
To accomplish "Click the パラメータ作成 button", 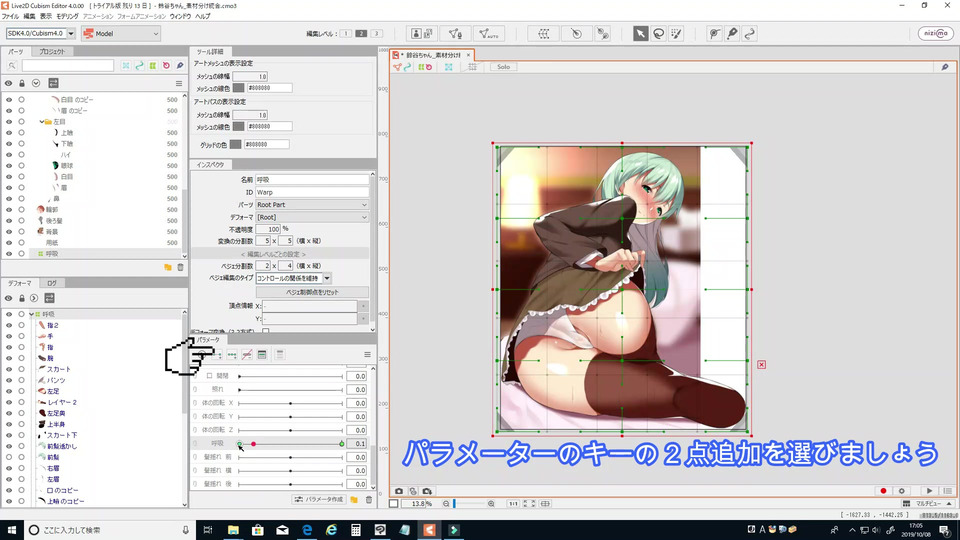I will coord(320,500).
